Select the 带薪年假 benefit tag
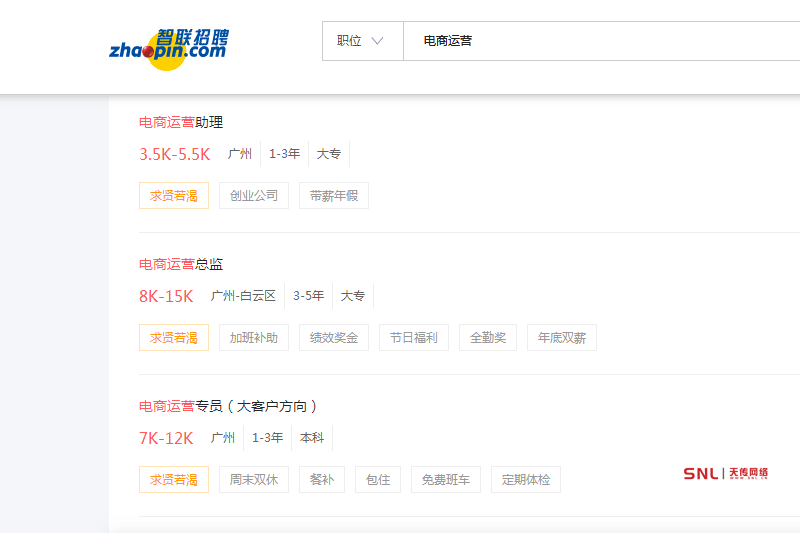The image size is (800, 533). tap(334, 196)
